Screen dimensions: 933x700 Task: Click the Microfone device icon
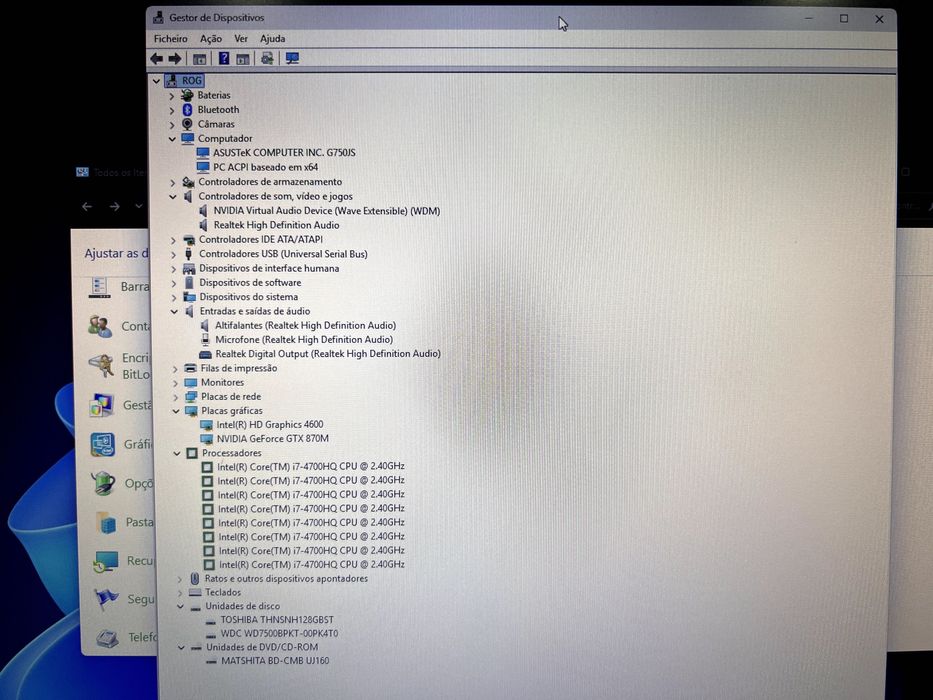click(205, 340)
